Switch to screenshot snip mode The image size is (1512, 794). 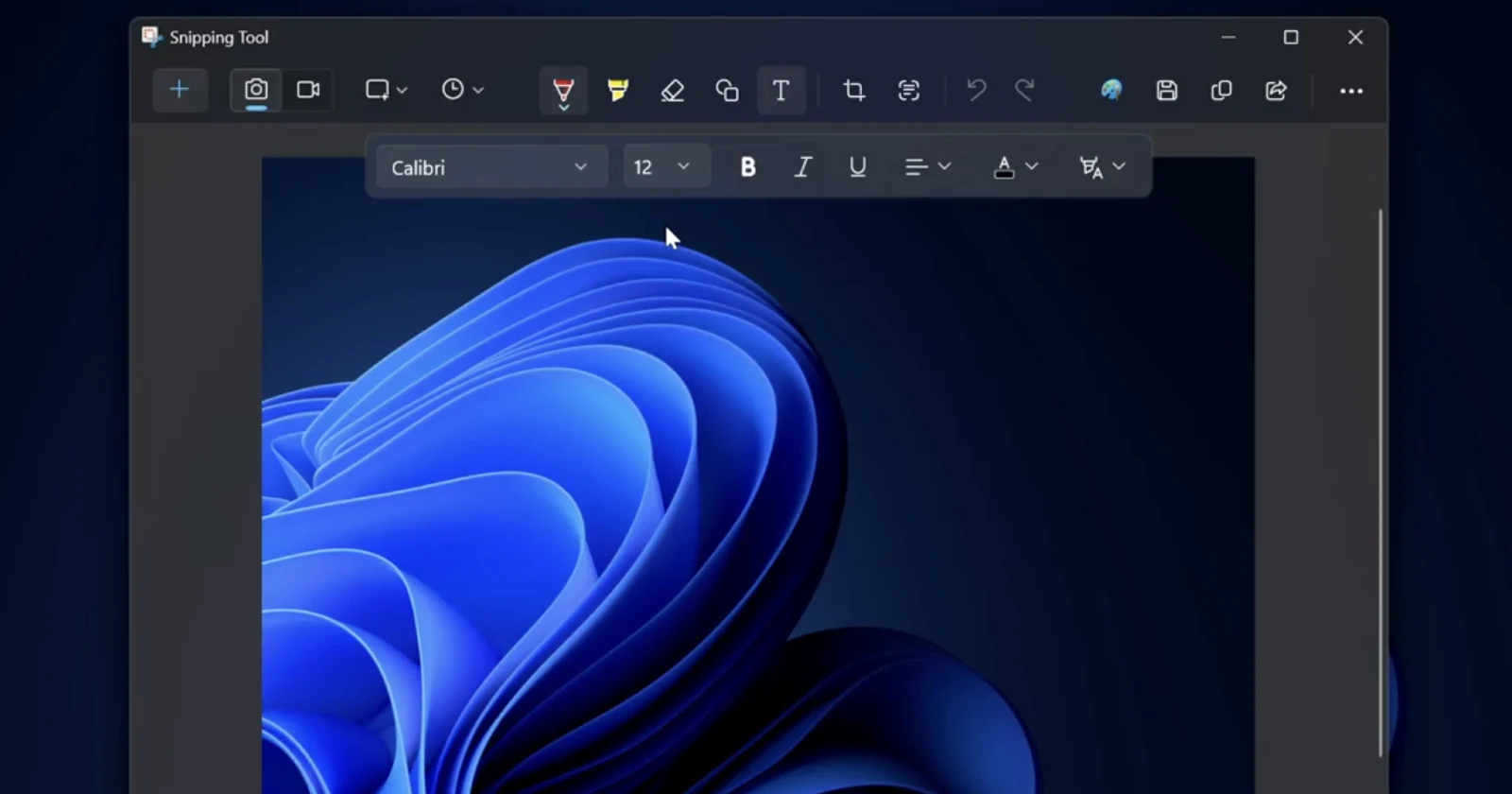pos(256,90)
